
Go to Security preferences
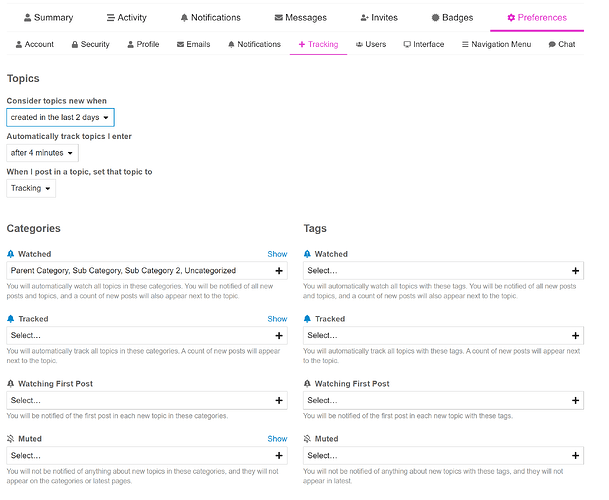(90, 44)
